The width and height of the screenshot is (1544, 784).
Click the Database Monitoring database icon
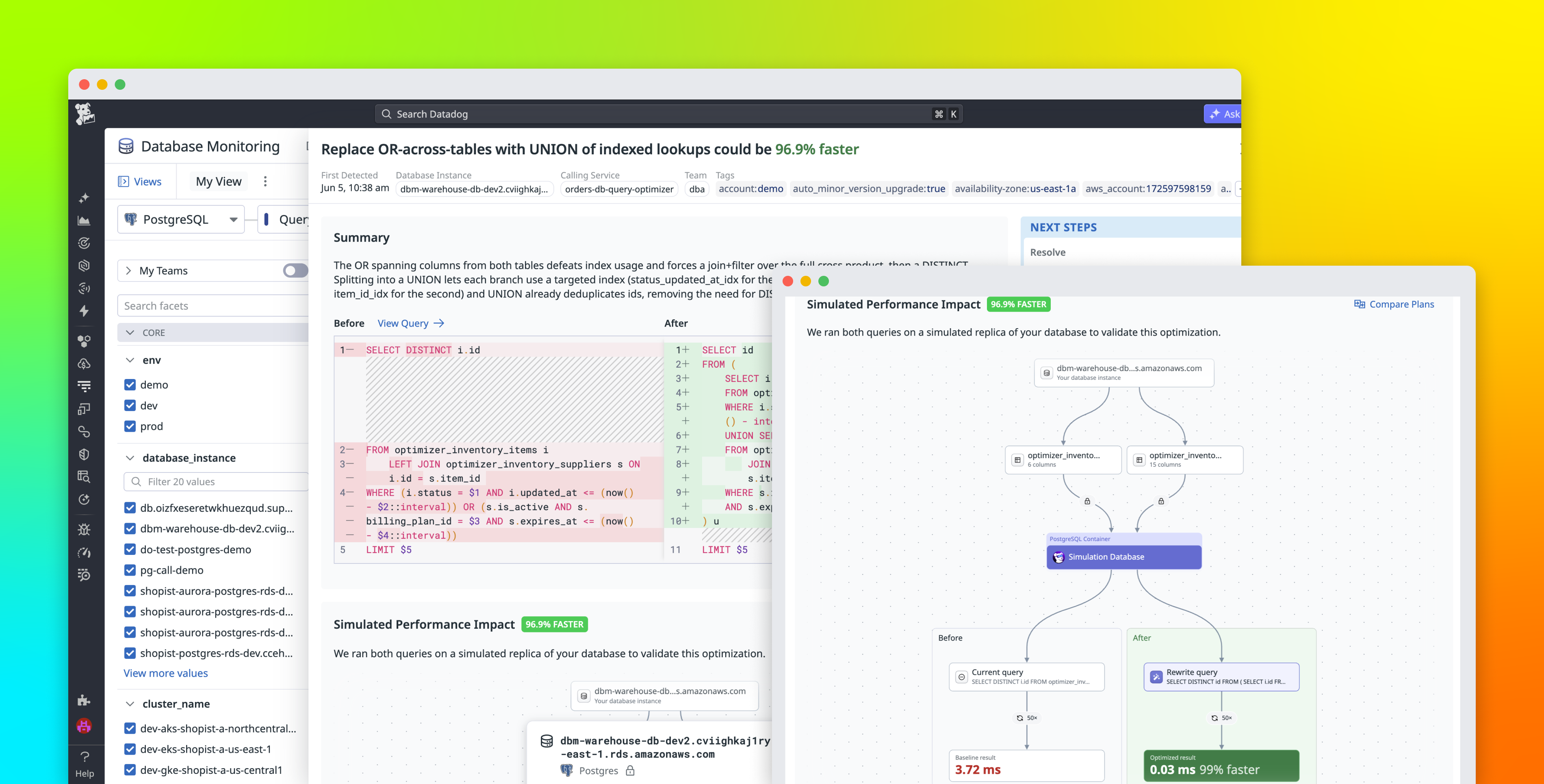click(x=126, y=146)
